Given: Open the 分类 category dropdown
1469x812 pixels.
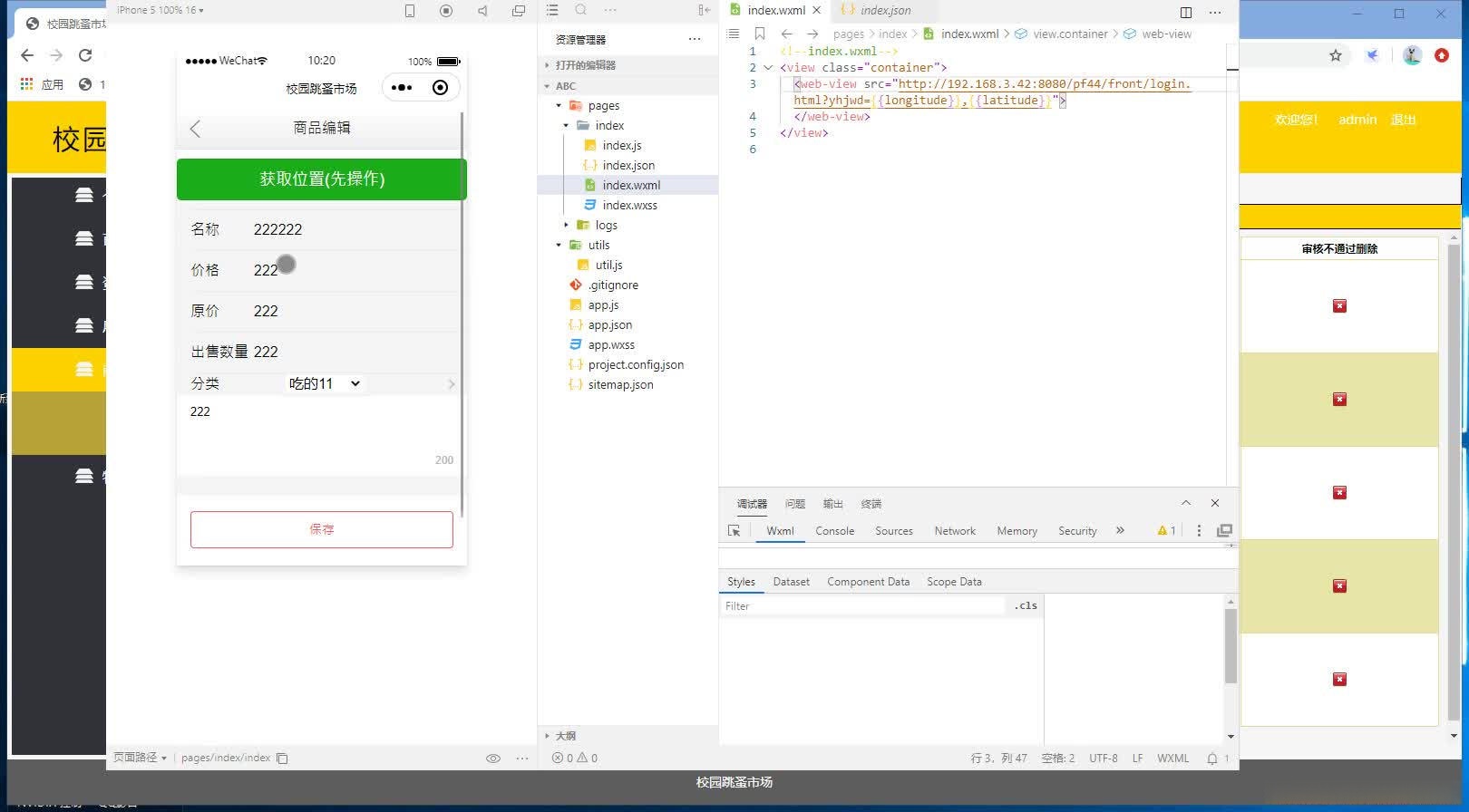Looking at the screenshot, I should (x=324, y=384).
